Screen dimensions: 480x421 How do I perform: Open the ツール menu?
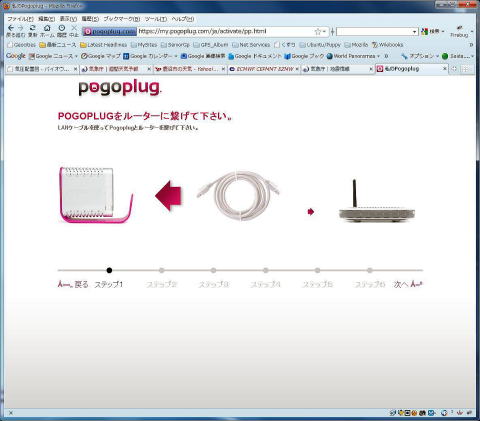coord(156,19)
